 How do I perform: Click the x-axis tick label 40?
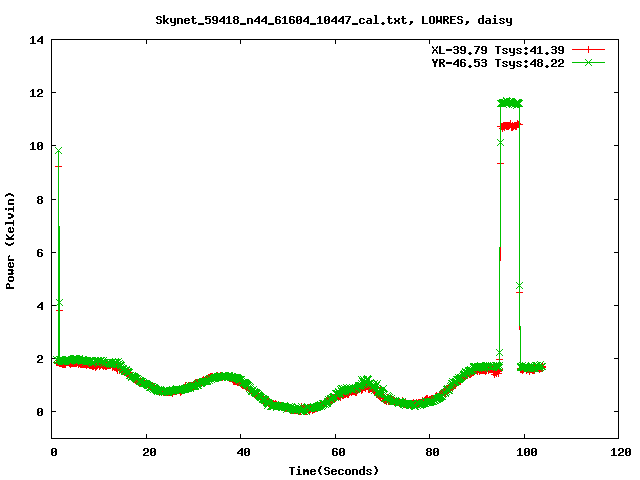(x=243, y=452)
